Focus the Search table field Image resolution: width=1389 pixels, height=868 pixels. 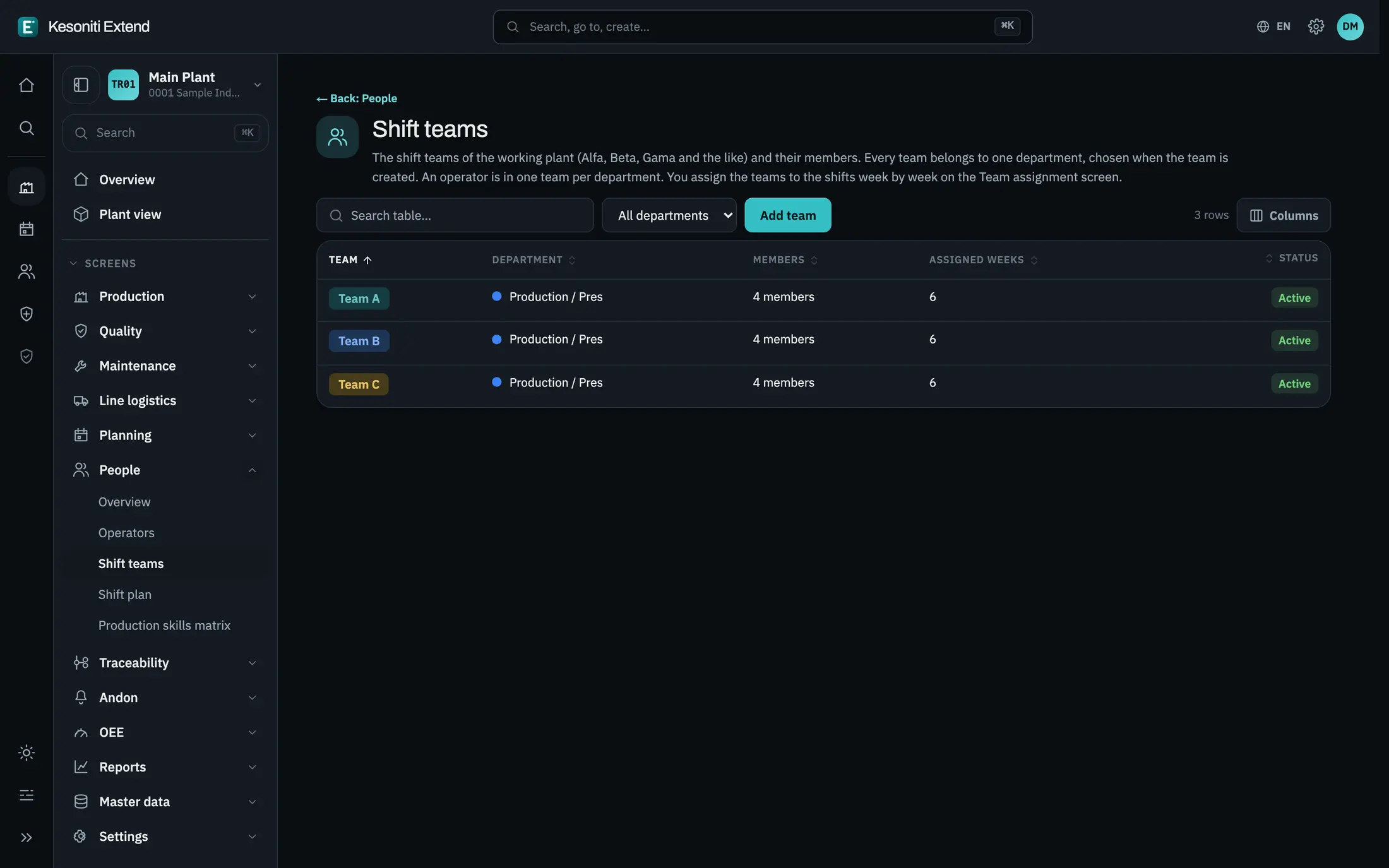coord(455,215)
